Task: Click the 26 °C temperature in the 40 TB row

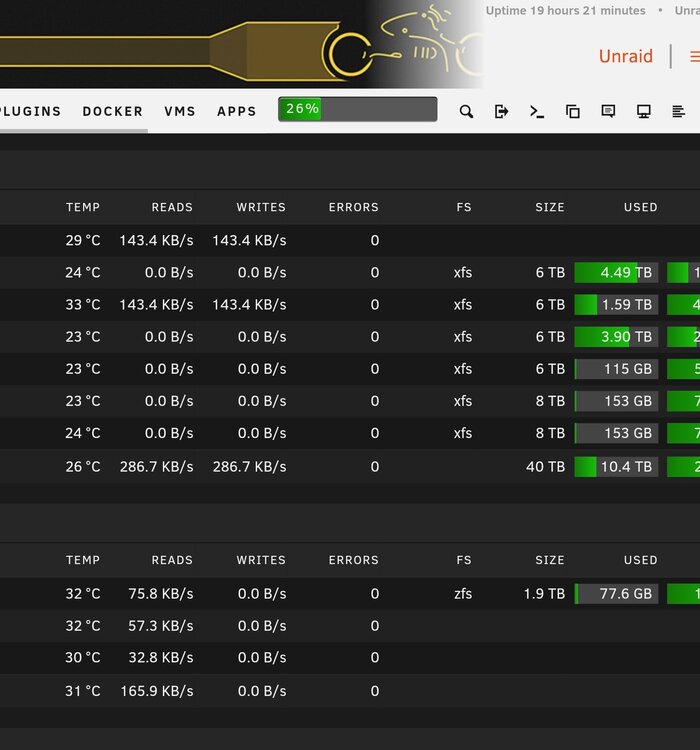Action: 83,467
